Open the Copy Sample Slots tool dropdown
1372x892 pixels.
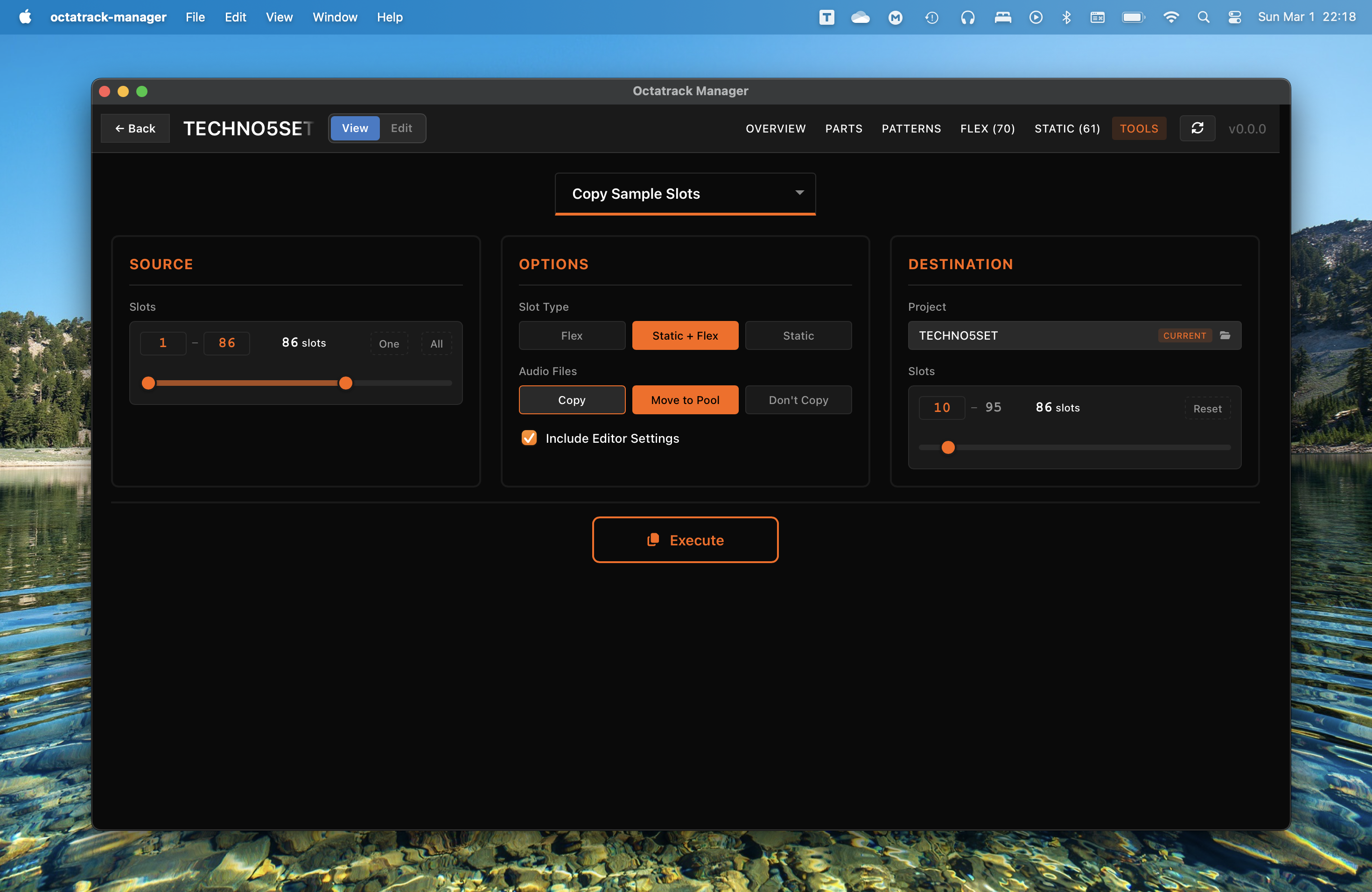tap(684, 194)
